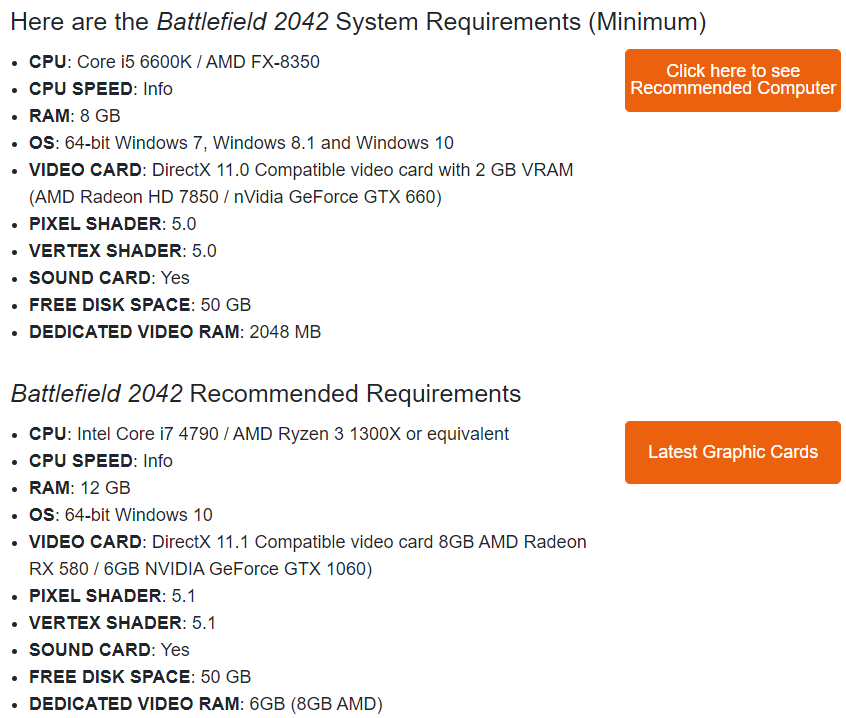The image size is (846, 718).
Task: Click the VERTEX SHADER 5.0 entry
Action: coord(122,251)
